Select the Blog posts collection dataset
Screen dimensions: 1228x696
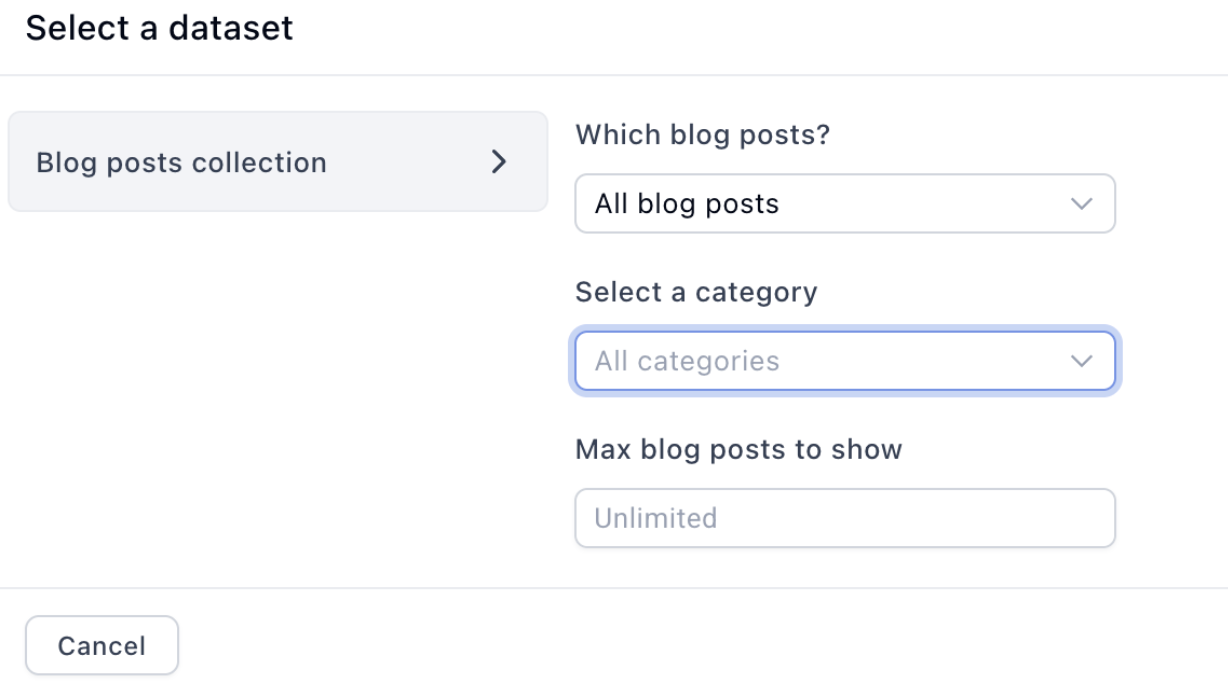278,161
